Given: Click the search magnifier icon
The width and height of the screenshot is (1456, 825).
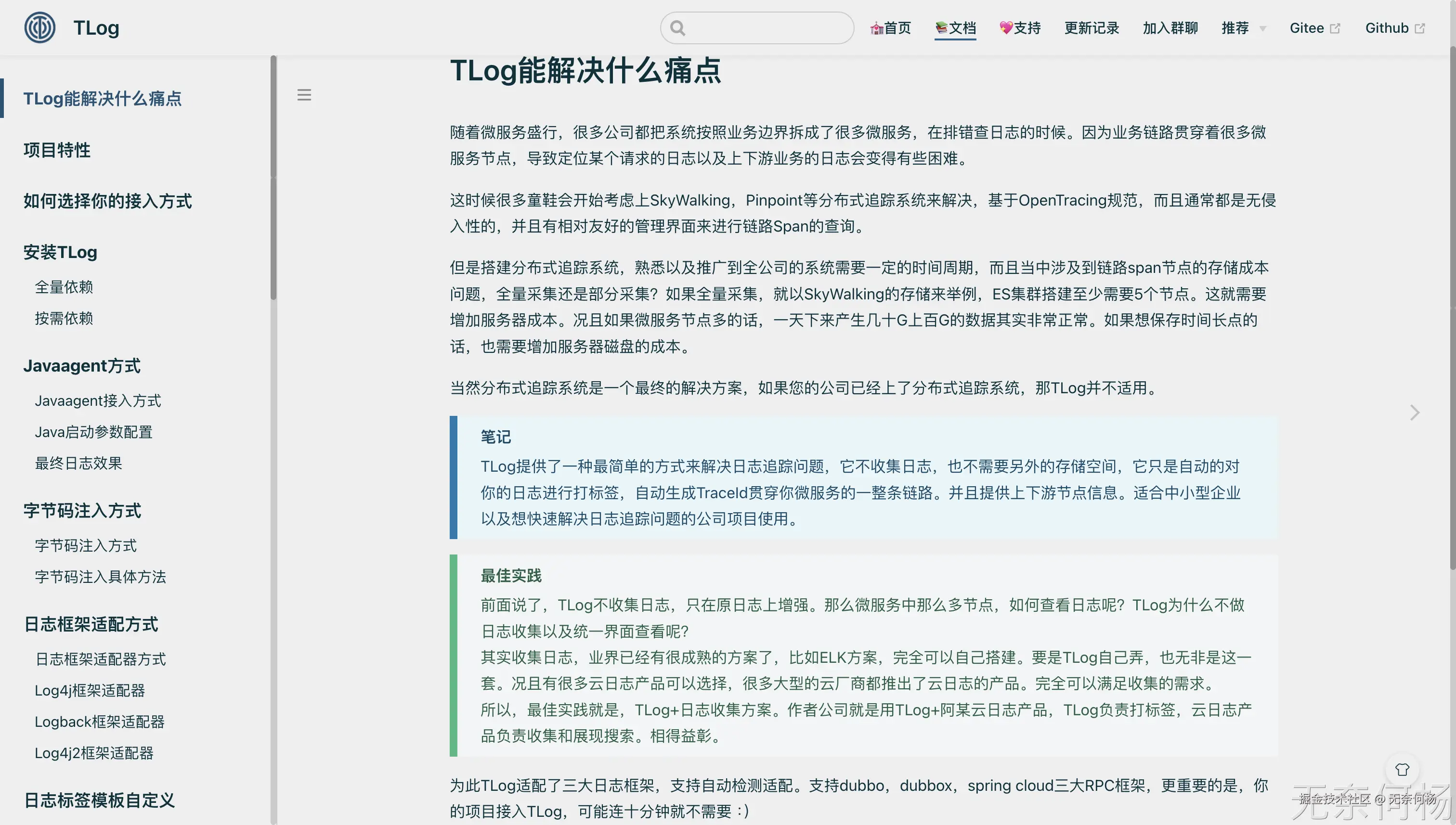Looking at the screenshot, I should point(677,28).
